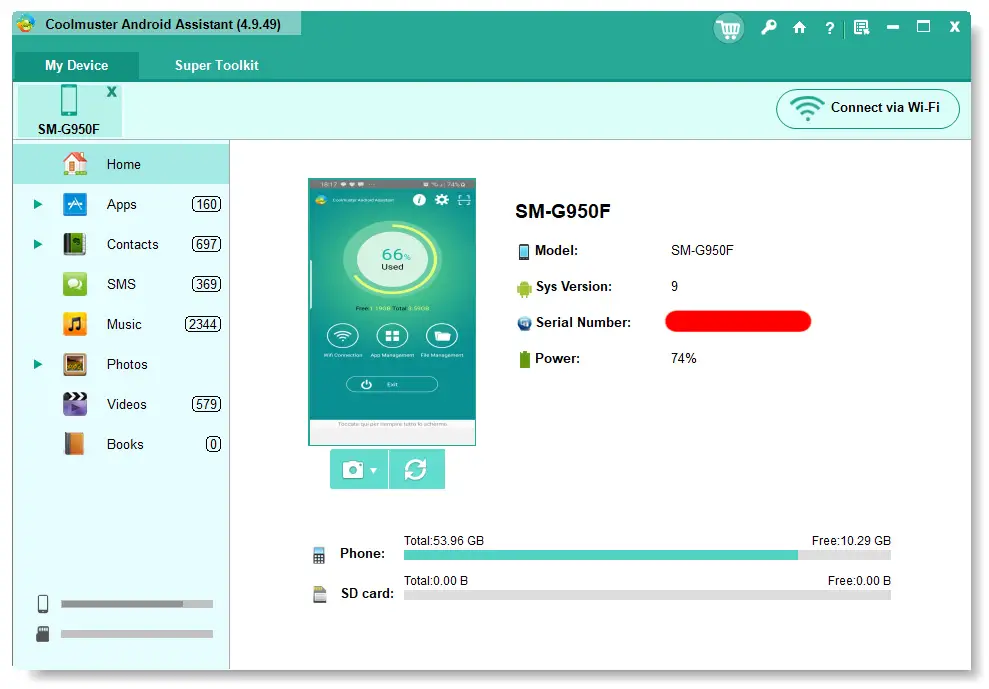Viewport: 989px width, 689px height.
Task: Expand the Apps tree arrow
Action: 38,204
